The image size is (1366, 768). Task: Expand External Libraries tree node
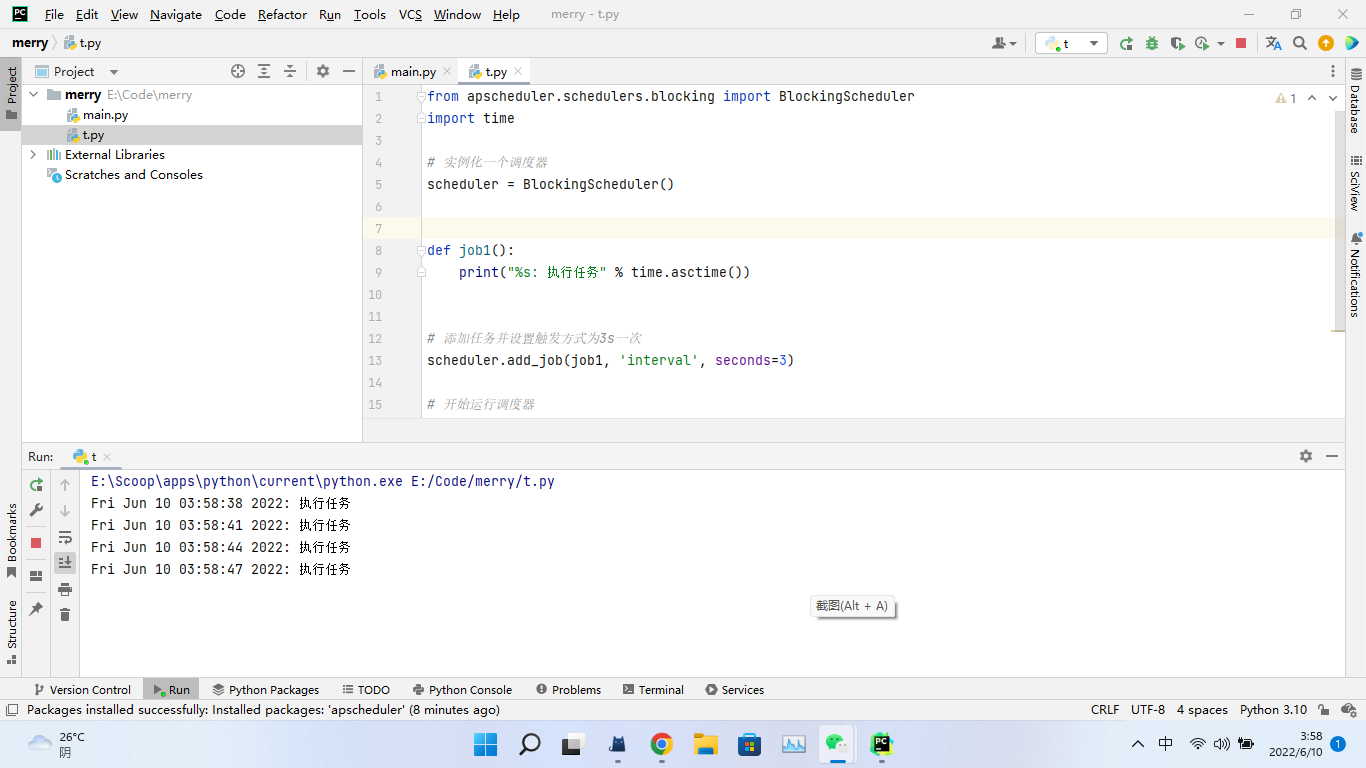click(33, 154)
